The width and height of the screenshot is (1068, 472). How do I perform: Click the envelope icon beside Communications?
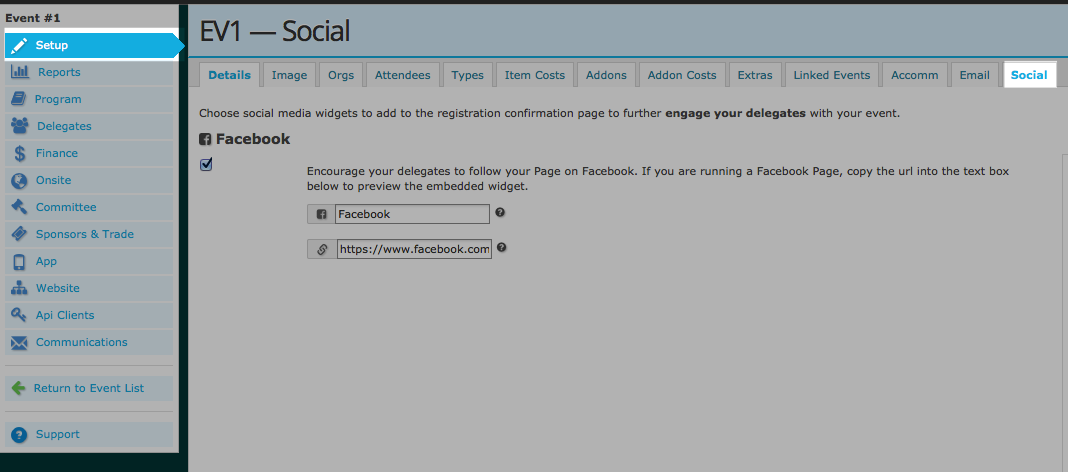point(20,343)
